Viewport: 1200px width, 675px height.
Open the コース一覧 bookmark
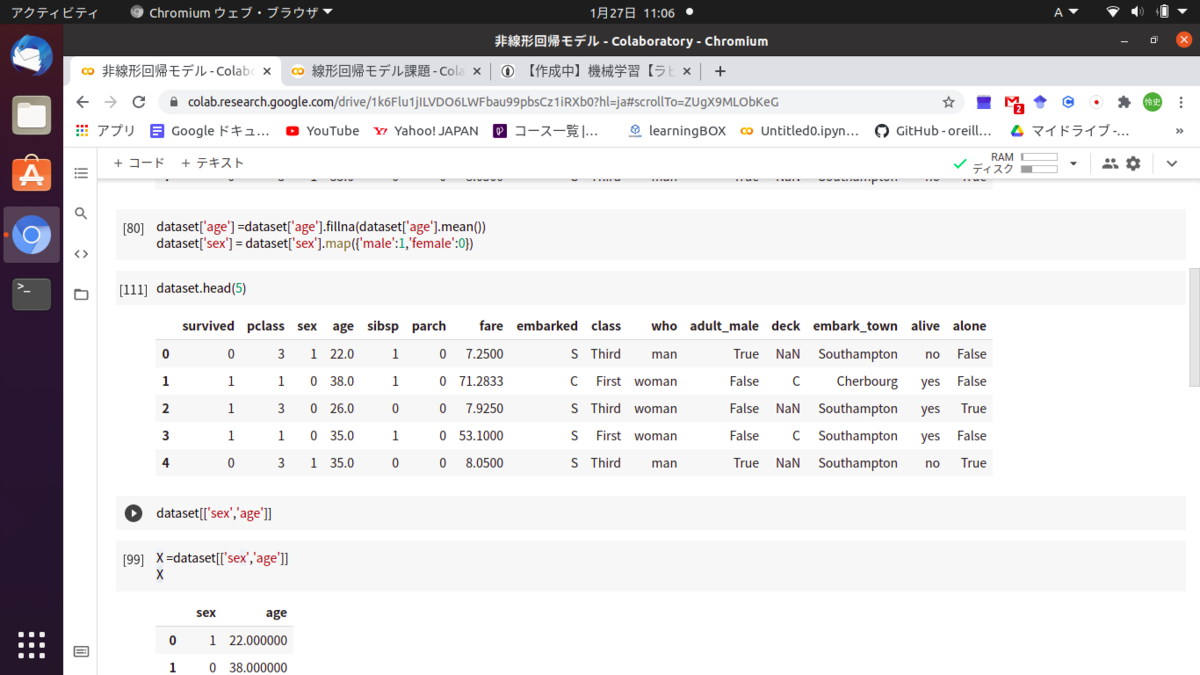point(546,131)
